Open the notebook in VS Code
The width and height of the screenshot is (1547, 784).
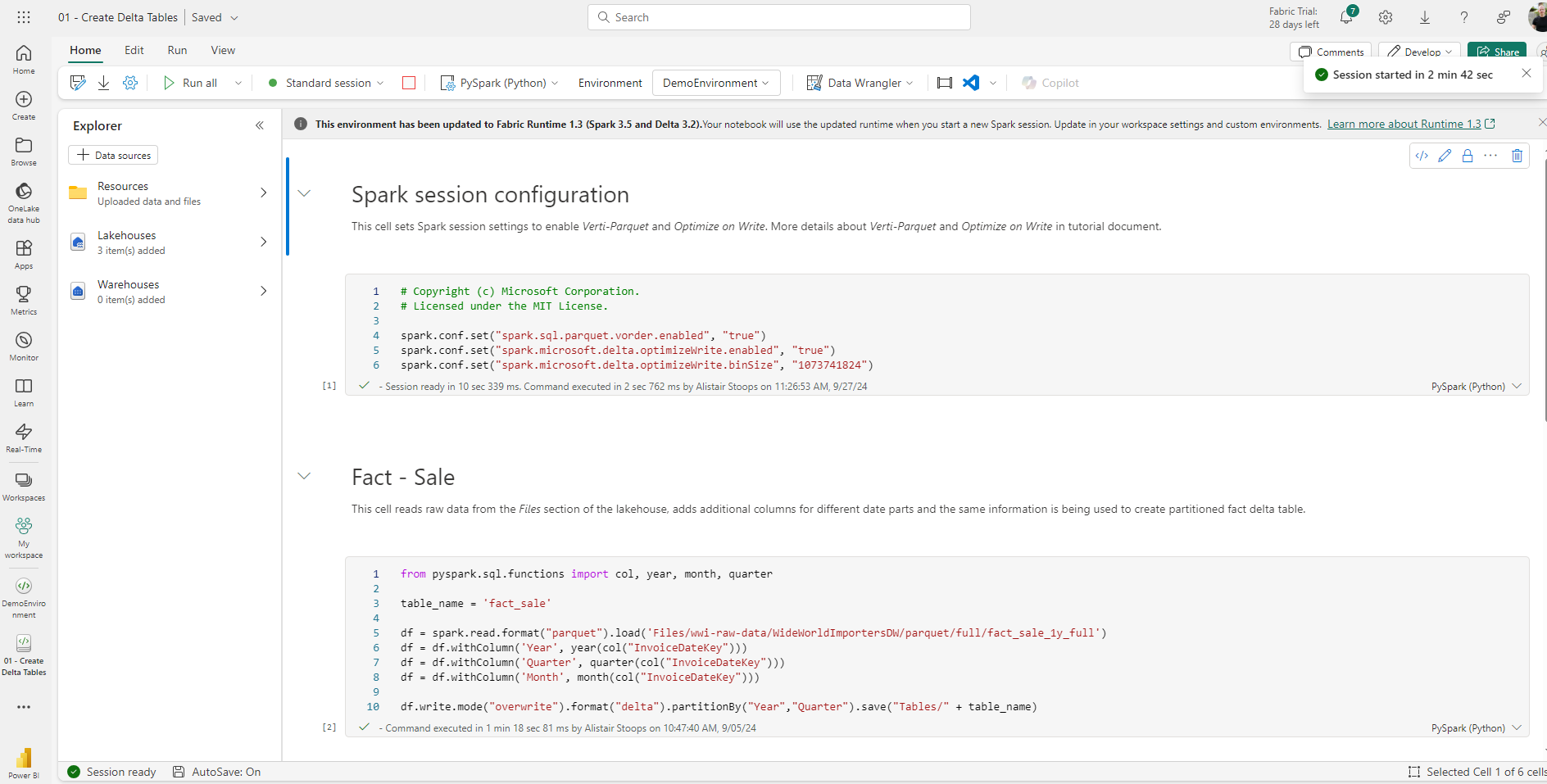pos(971,83)
